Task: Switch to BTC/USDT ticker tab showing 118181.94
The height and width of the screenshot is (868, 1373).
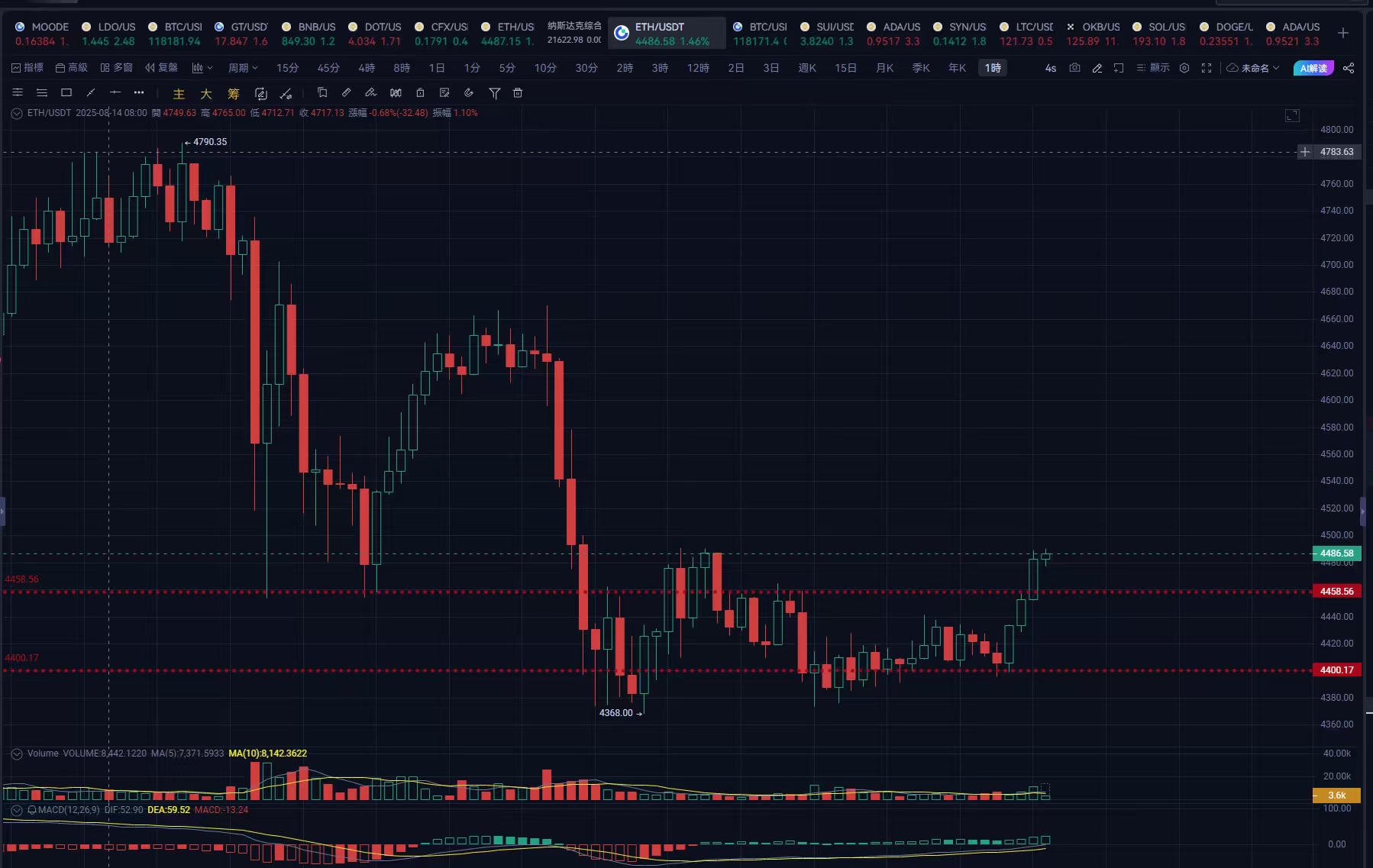Action: 175,34
